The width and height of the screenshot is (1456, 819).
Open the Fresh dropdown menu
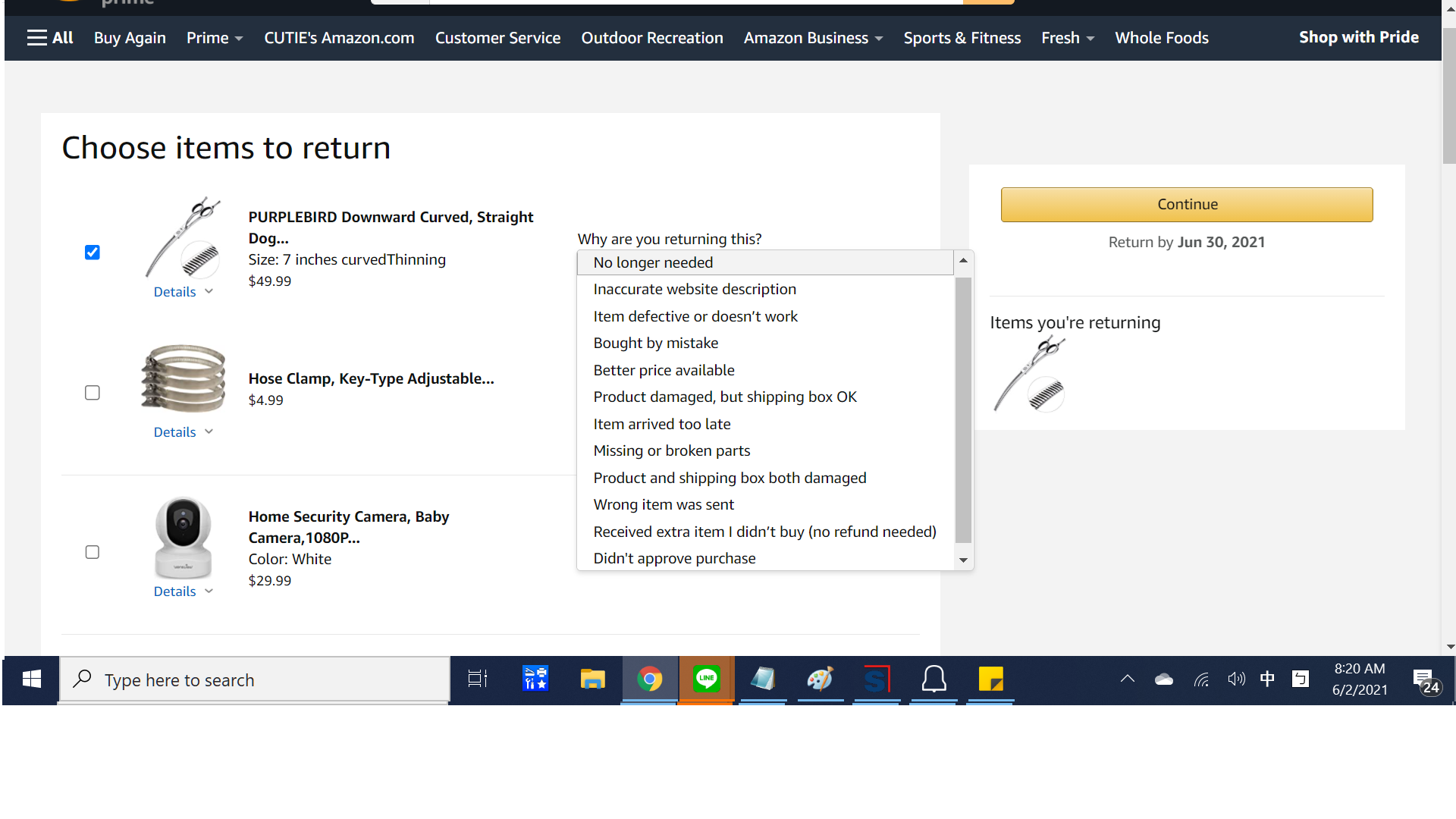(1068, 38)
